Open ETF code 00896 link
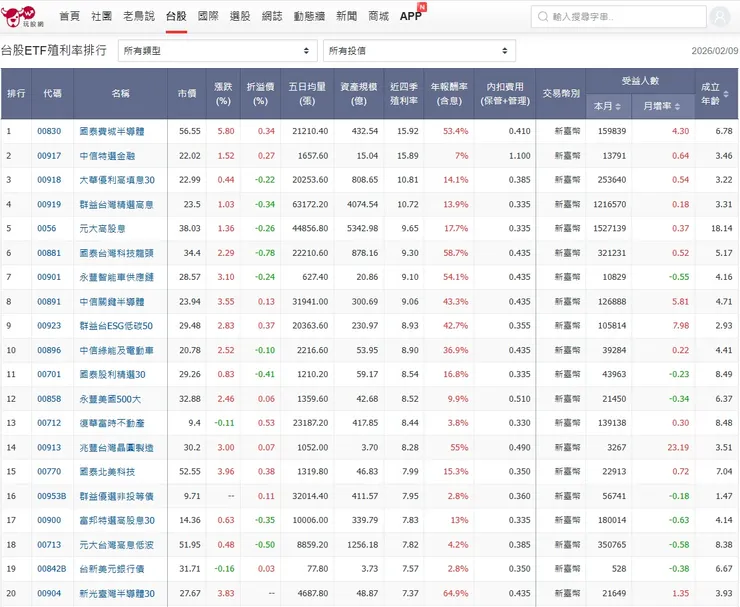The height and width of the screenshot is (607, 740). [x=49, y=350]
